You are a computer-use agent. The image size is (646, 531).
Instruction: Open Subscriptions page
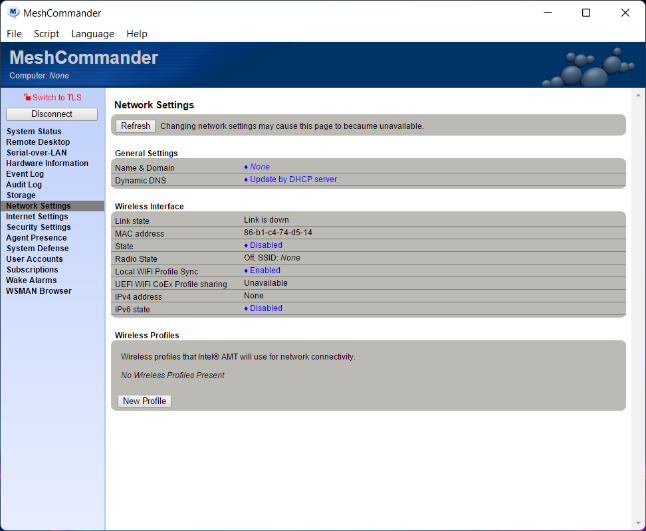coord(32,270)
